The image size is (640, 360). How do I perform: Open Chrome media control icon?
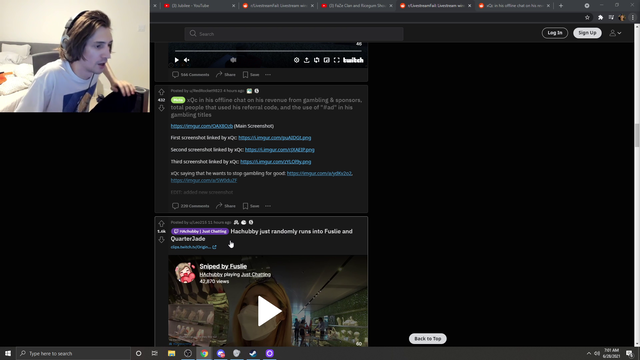[611, 18]
